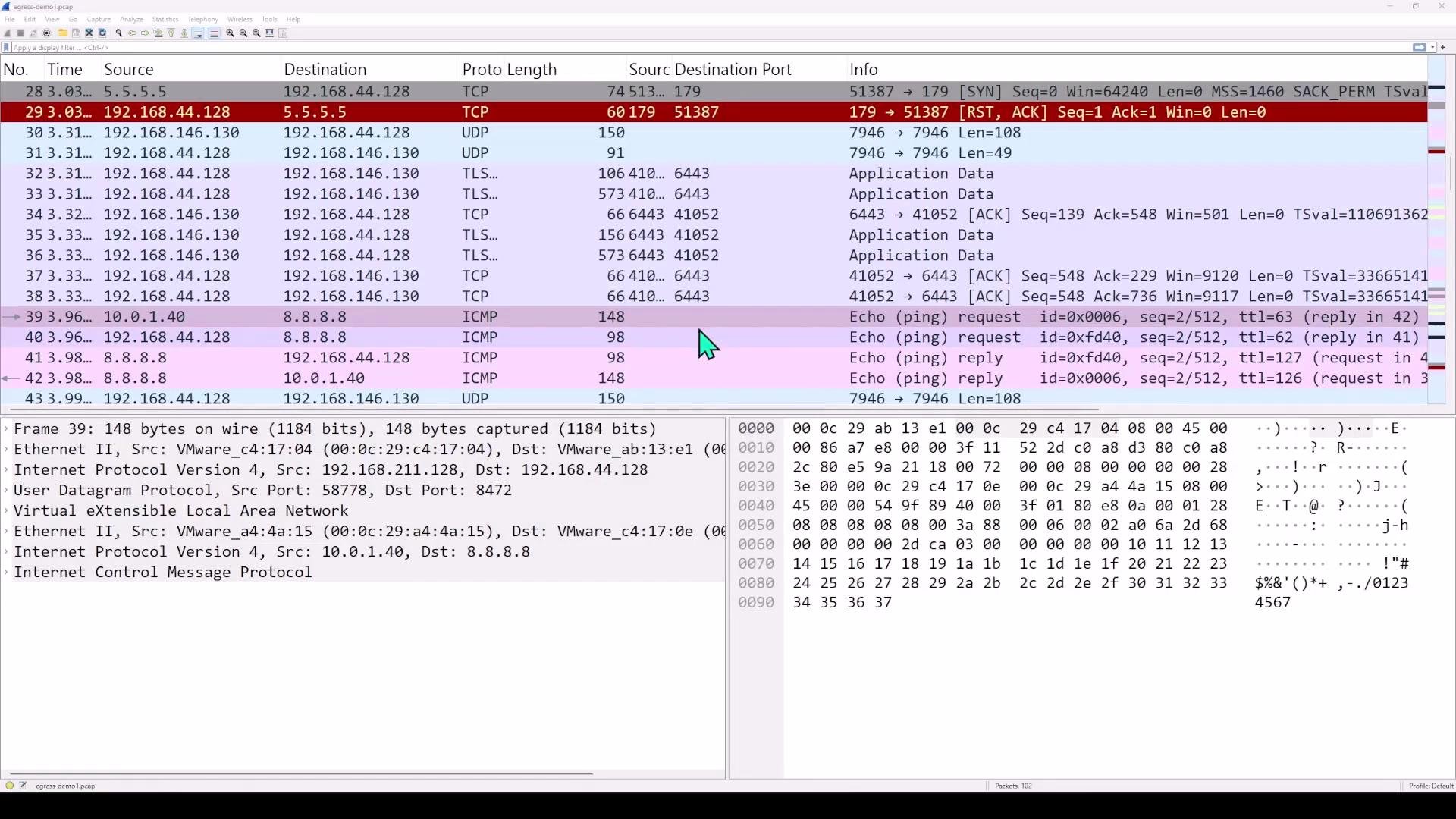Start capturing packets with the shark fin icon
Viewport: 1456px width, 819px height.
click(x=7, y=33)
